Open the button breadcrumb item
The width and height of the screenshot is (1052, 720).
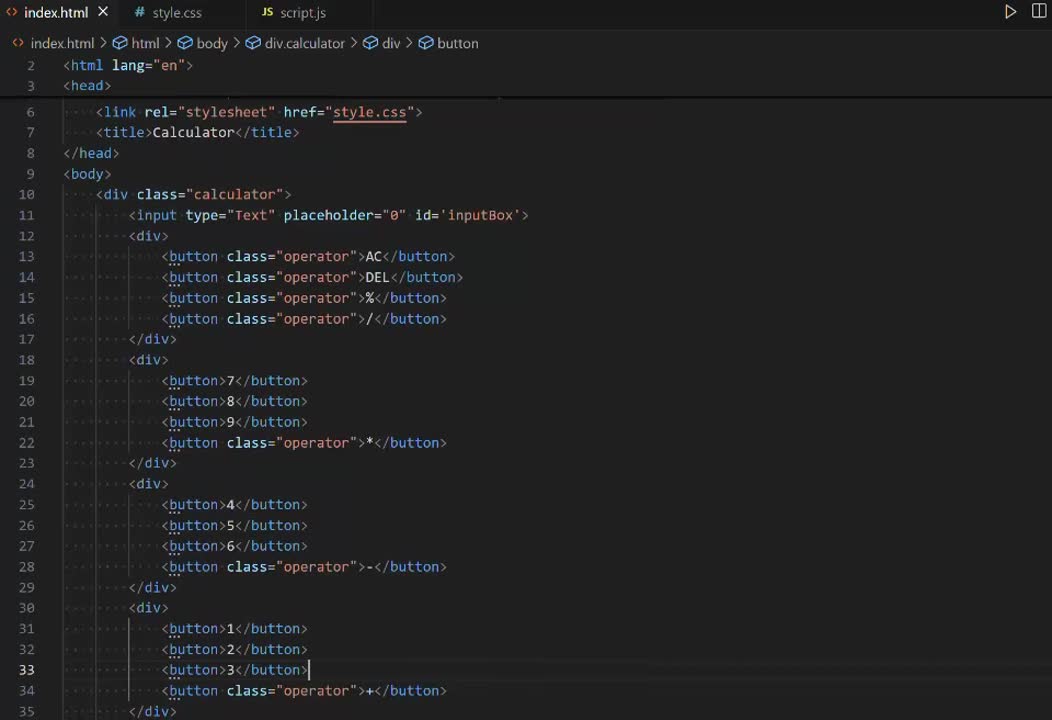click(x=458, y=43)
